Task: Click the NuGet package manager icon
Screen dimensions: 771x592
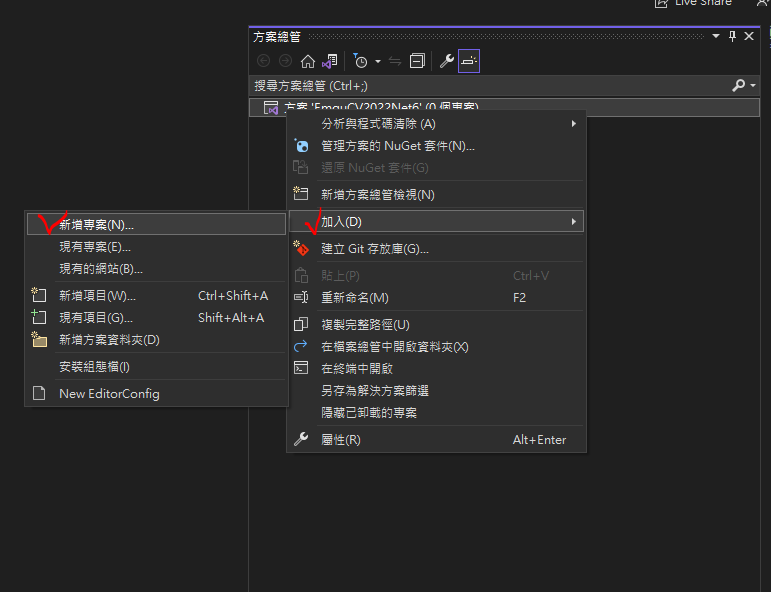Action: 301,146
